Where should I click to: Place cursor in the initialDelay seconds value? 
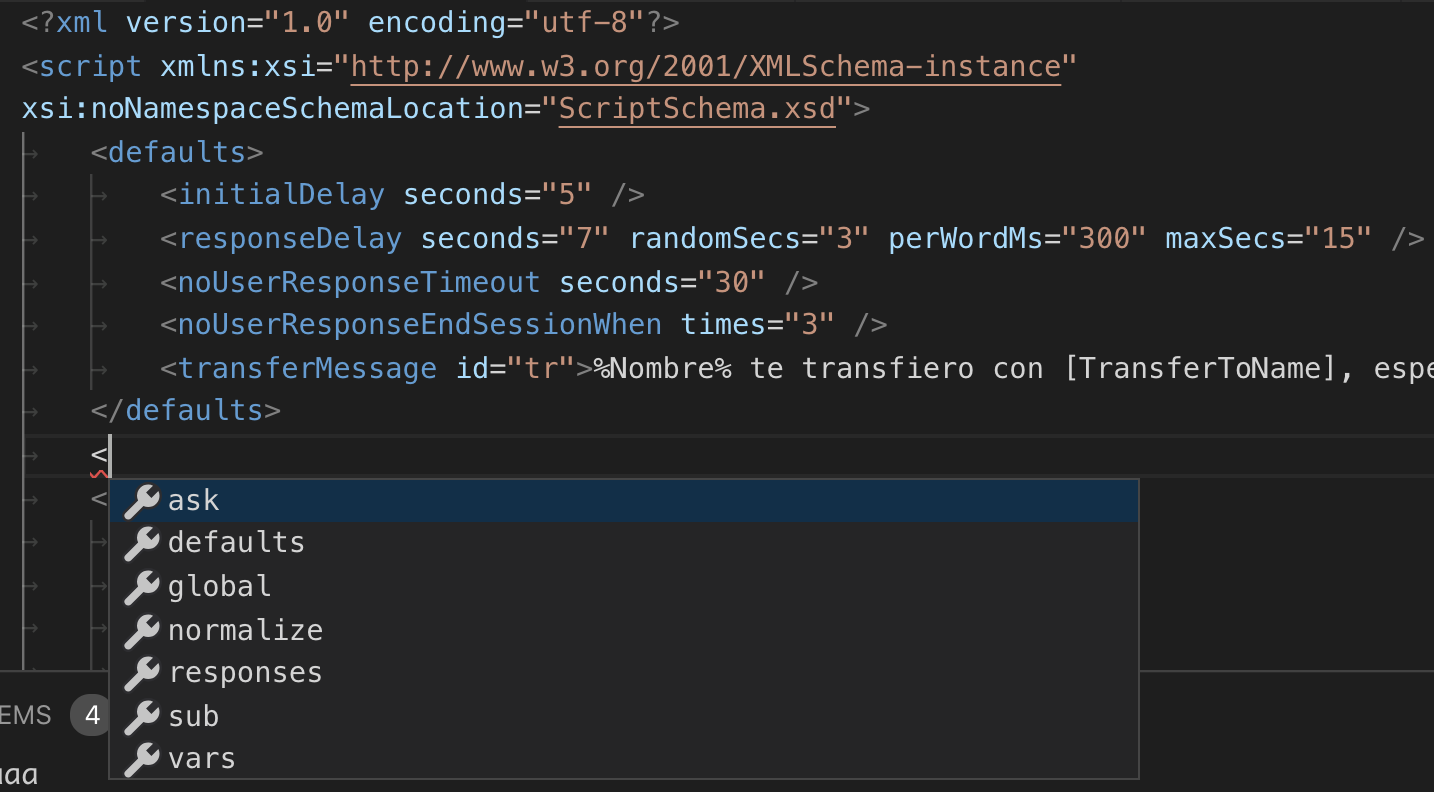tap(567, 194)
